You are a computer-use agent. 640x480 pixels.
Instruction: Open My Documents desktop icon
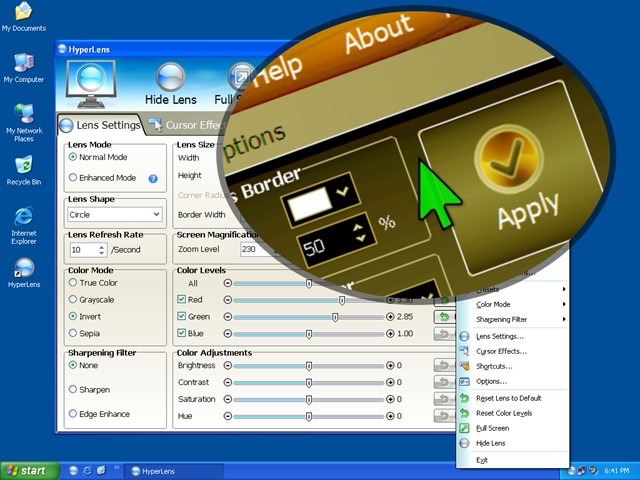pos(24,17)
